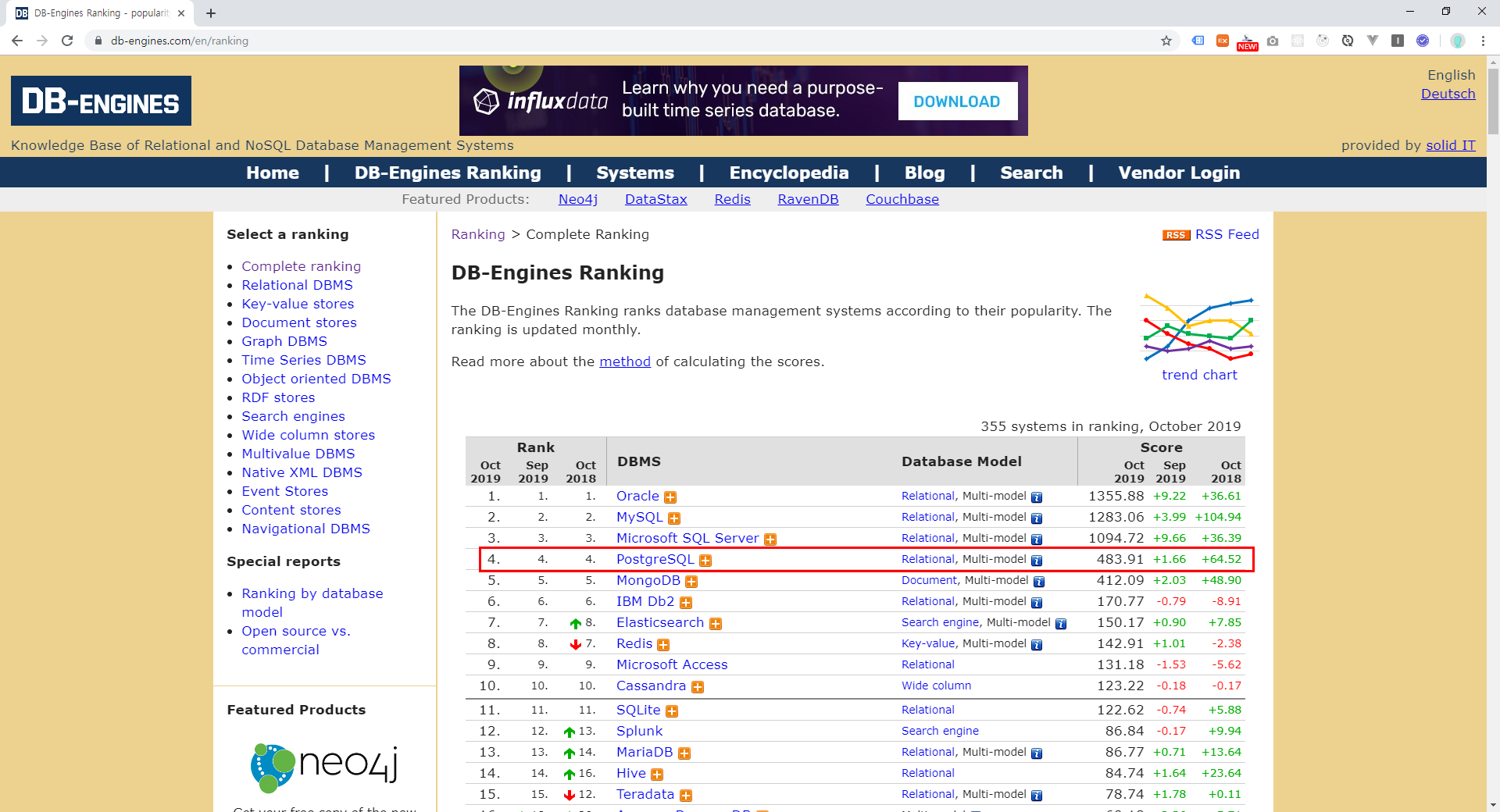Select the Key-value stores ranking

tap(298, 304)
